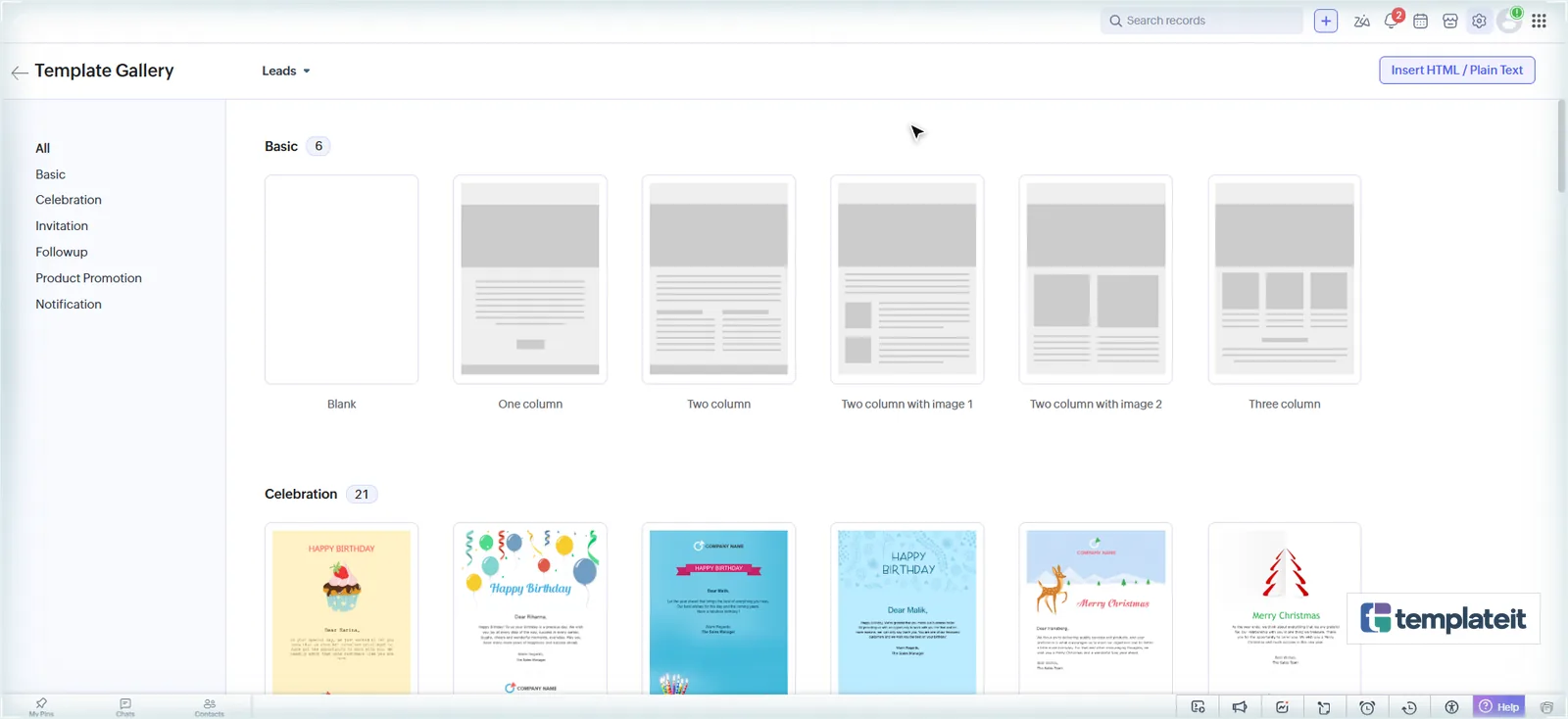The height and width of the screenshot is (719, 1568).
Task: Expand the Leads module dropdown
Action: [285, 72]
